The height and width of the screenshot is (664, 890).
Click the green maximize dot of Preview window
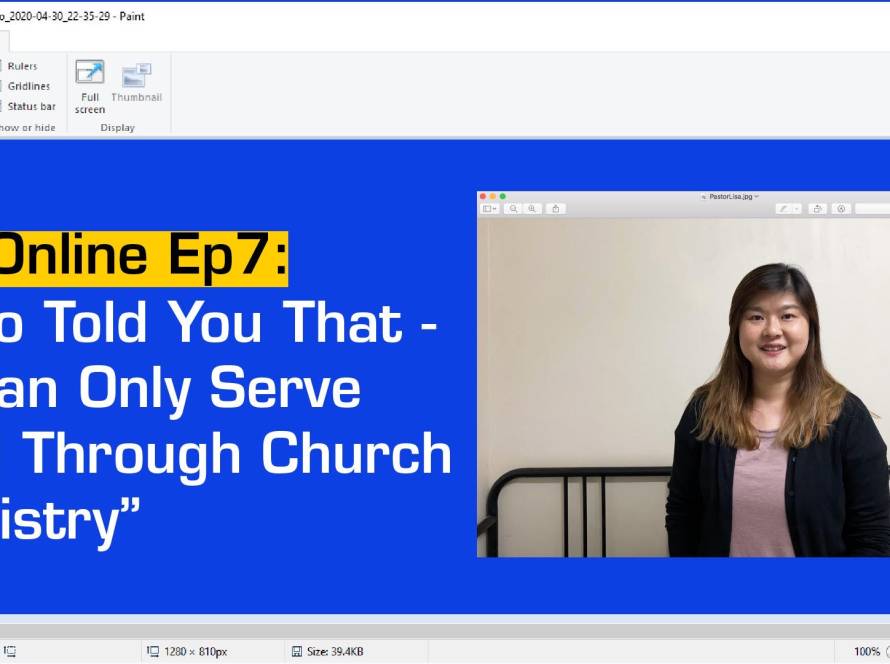503,196
